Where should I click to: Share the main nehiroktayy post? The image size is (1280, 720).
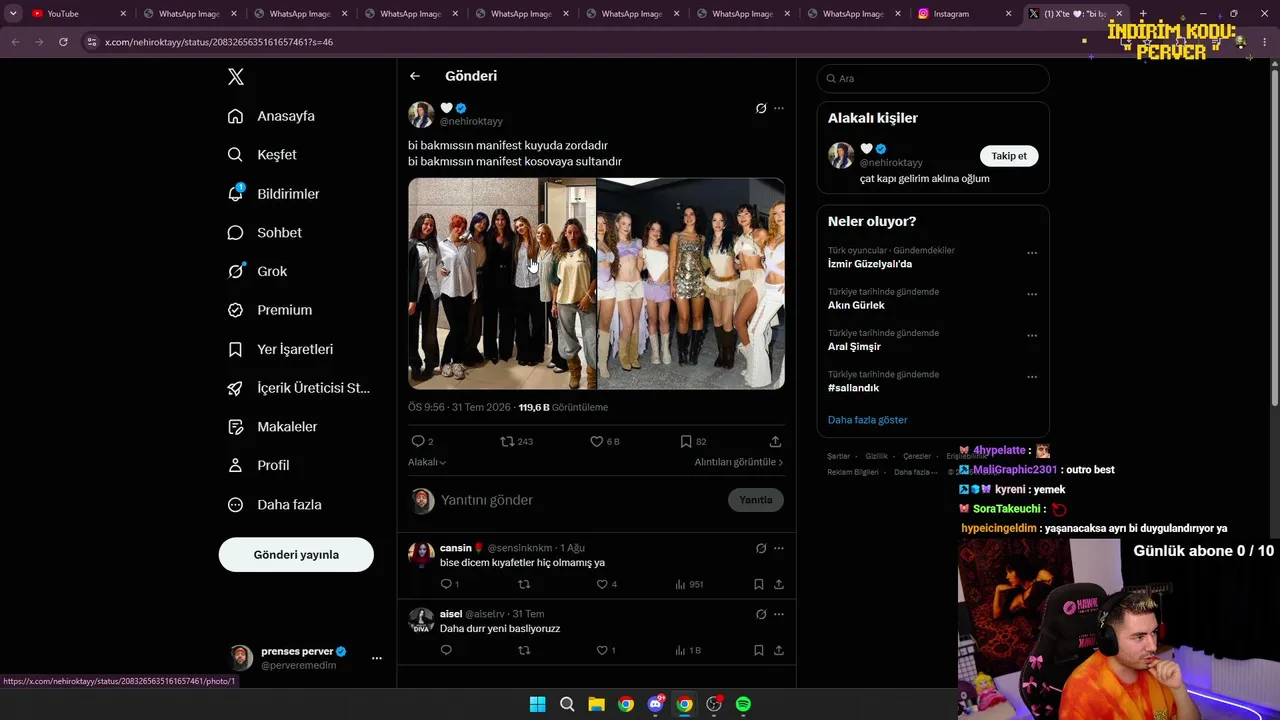(775, 441)
